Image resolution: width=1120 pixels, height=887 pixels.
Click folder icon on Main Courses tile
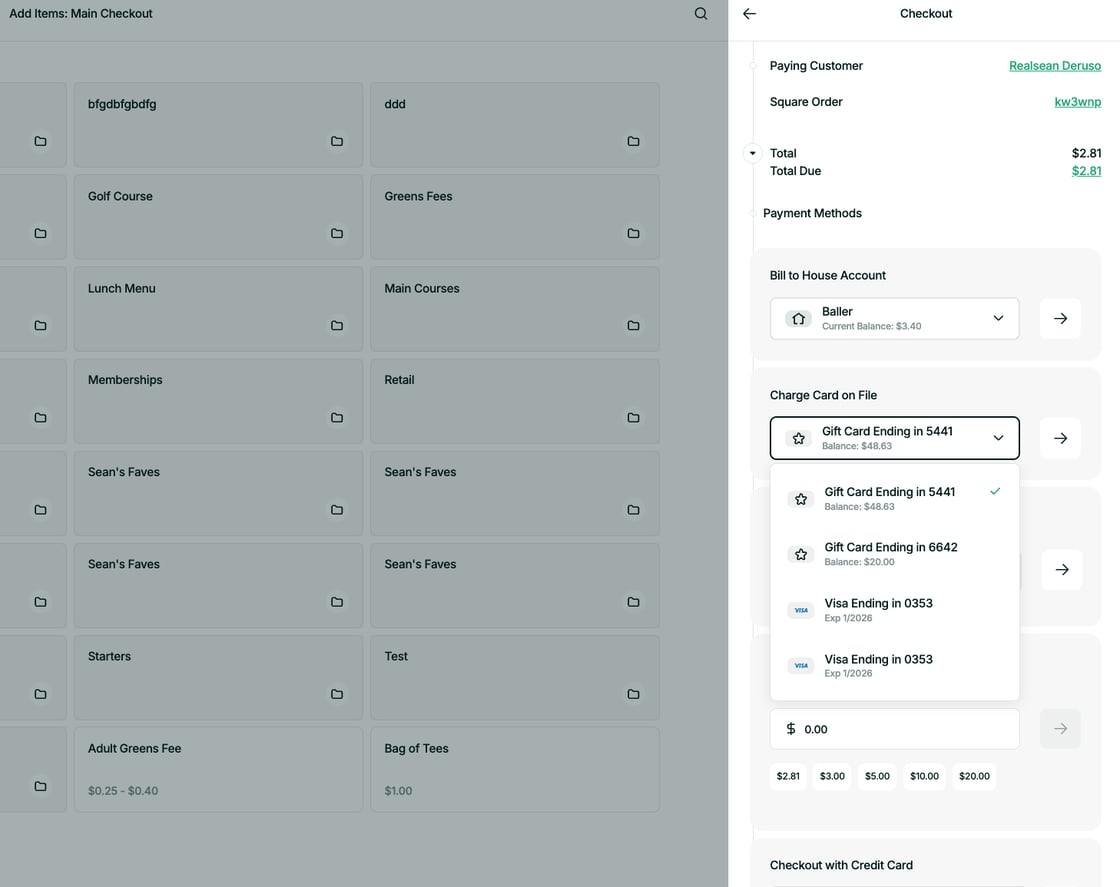pyautogui.click(x=633, y=325)
